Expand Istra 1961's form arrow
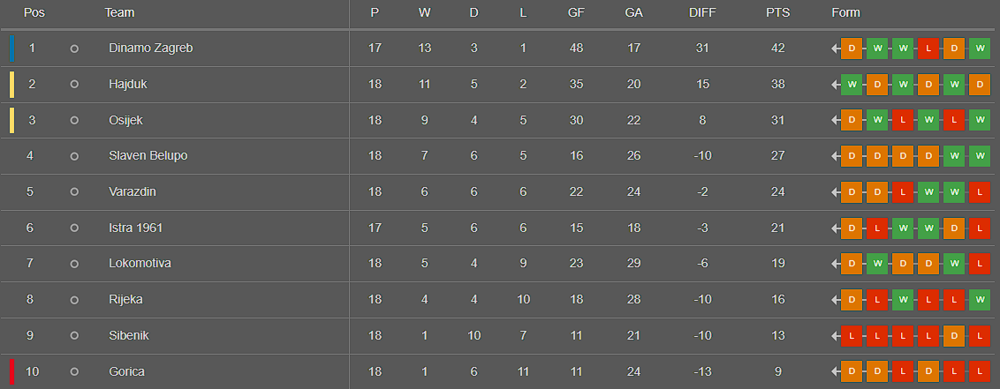Image resolution: width=1000 pixels, height=389 pixels. pyautogui.click(x=835, y=229)
